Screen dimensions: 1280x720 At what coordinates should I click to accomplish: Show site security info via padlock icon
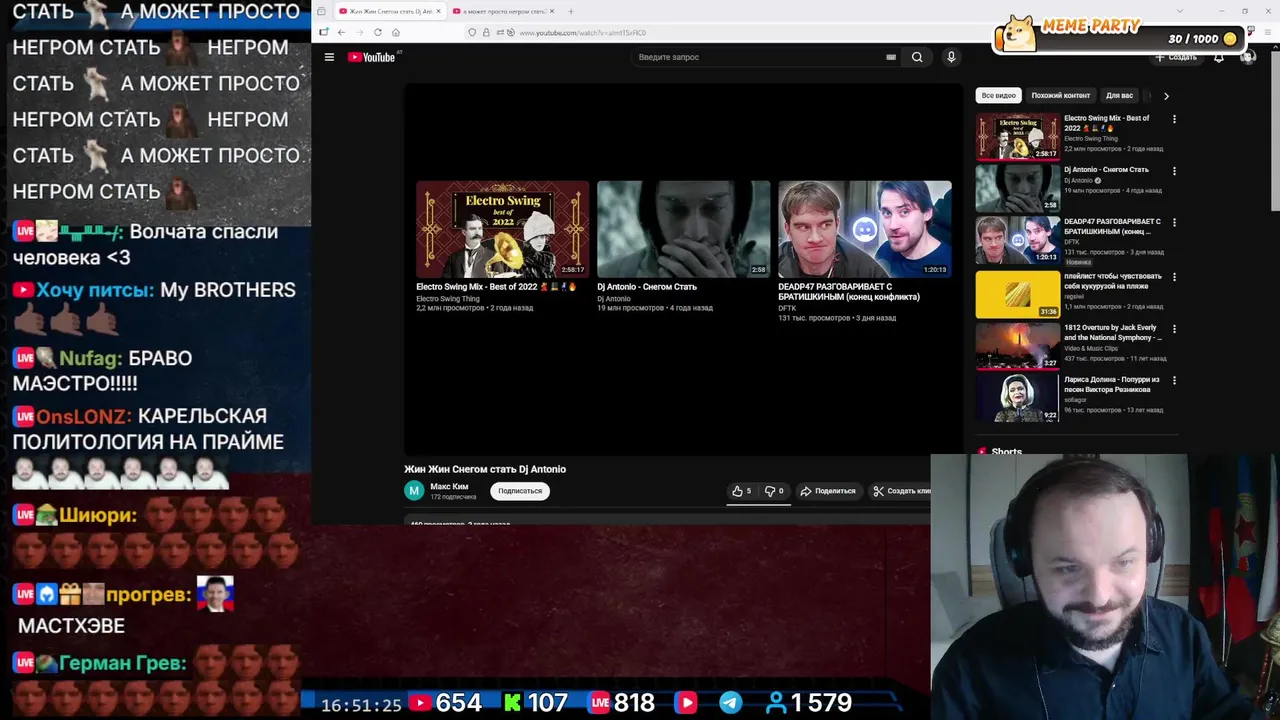coord(486,32)
